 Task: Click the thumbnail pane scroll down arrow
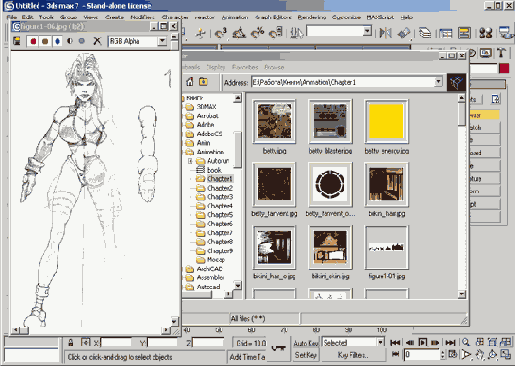tap(462, 294)
